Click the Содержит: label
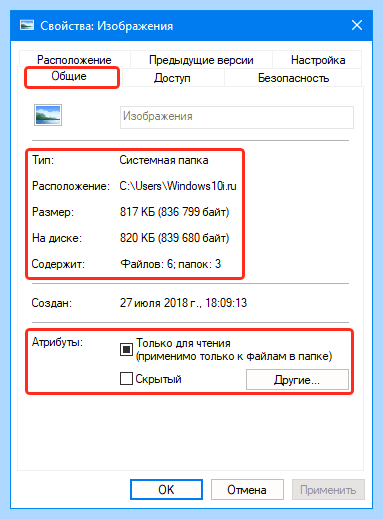 58,264
